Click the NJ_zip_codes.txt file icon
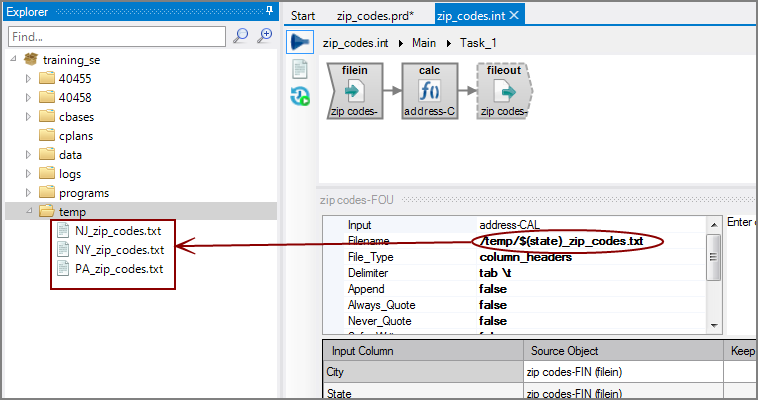758x400 pixels. click(63, 230)
